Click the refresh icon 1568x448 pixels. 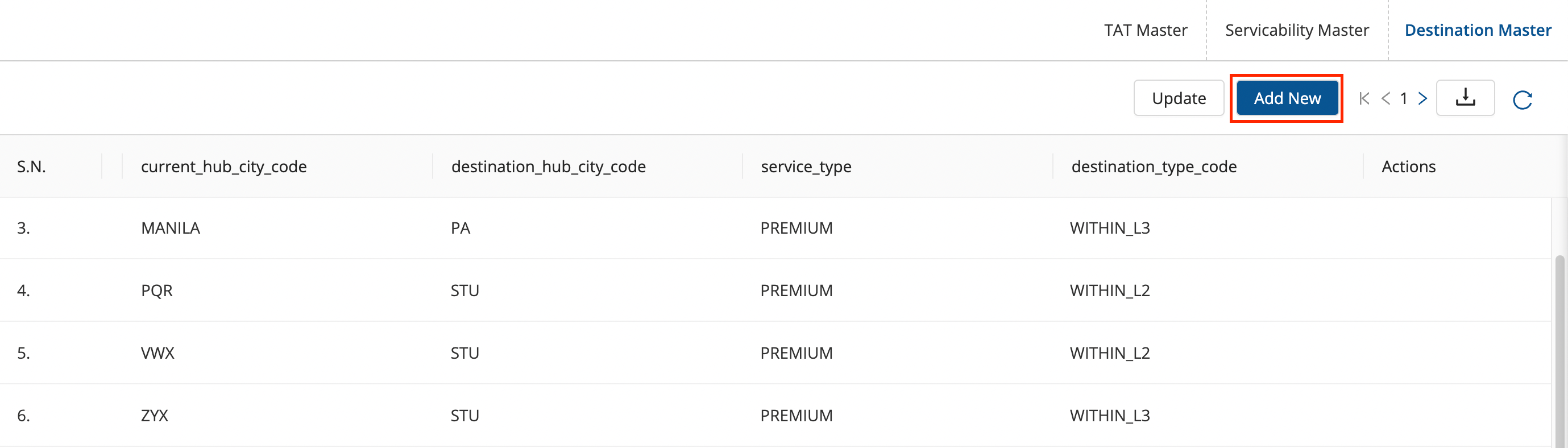[1522, 99]
